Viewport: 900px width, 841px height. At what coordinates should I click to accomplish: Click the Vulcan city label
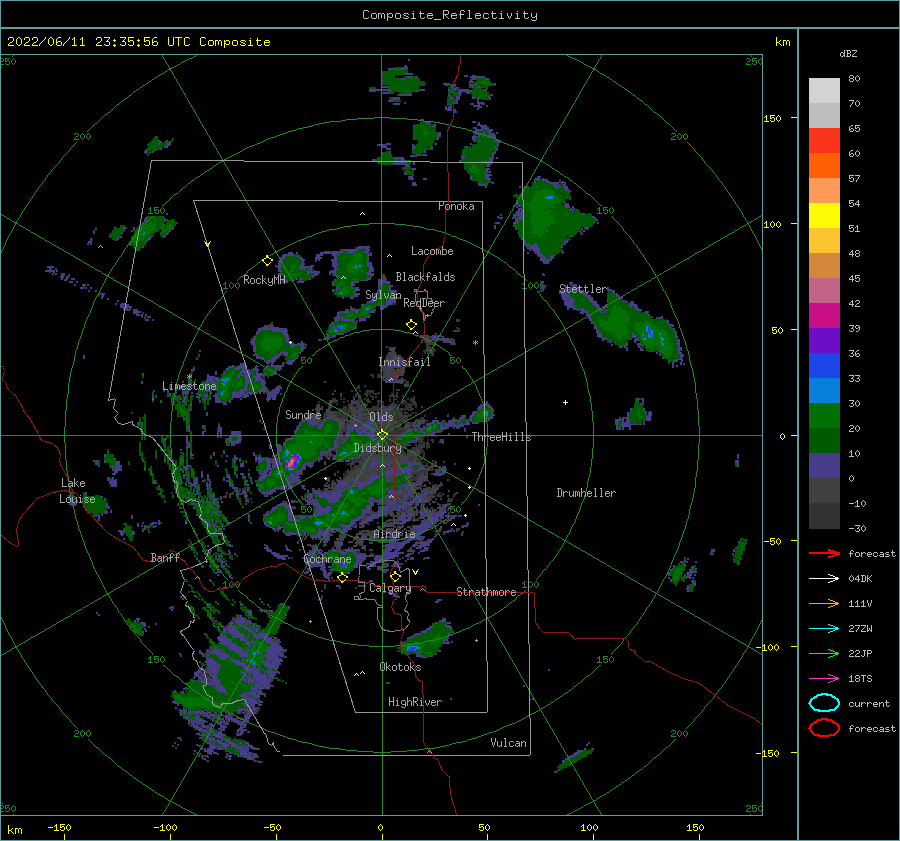(x=508, y=743)
